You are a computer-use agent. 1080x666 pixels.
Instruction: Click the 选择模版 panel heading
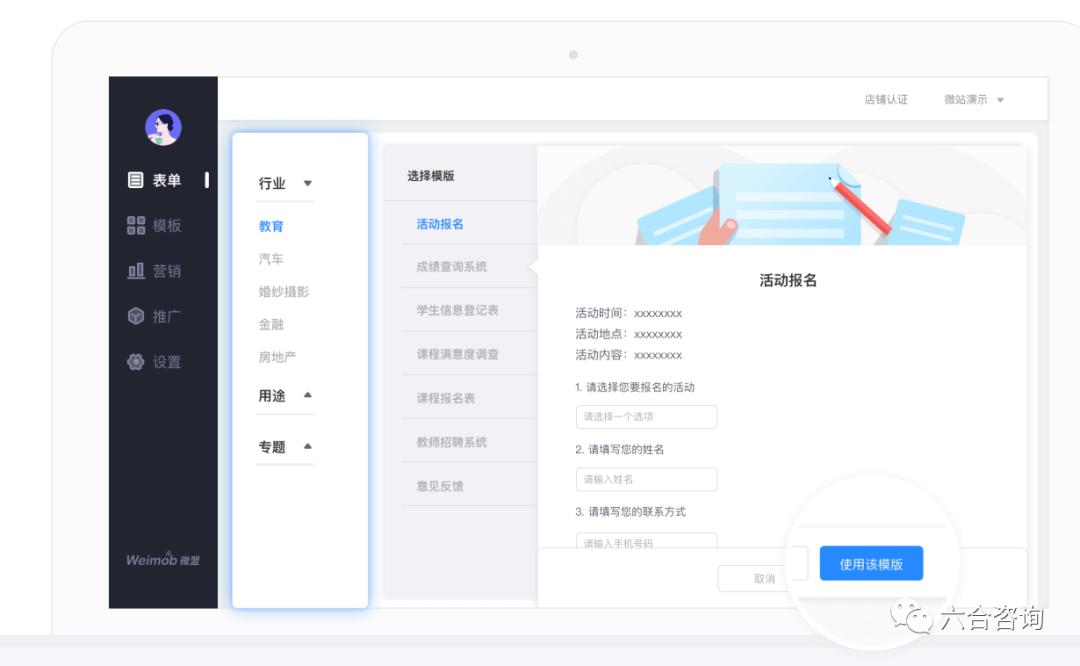click(430, 176)
